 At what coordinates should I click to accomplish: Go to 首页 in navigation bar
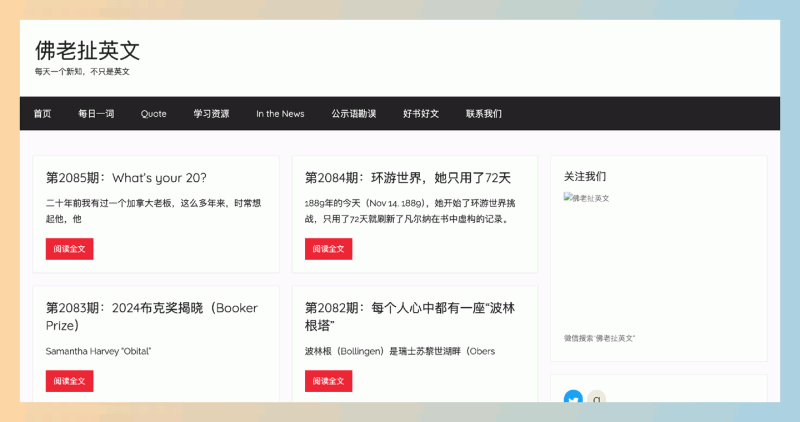point(42,113)
